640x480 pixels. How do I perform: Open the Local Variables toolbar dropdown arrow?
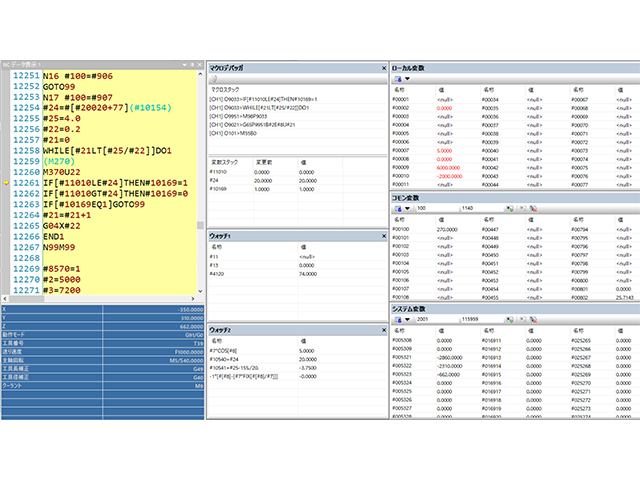pos(407,79)
